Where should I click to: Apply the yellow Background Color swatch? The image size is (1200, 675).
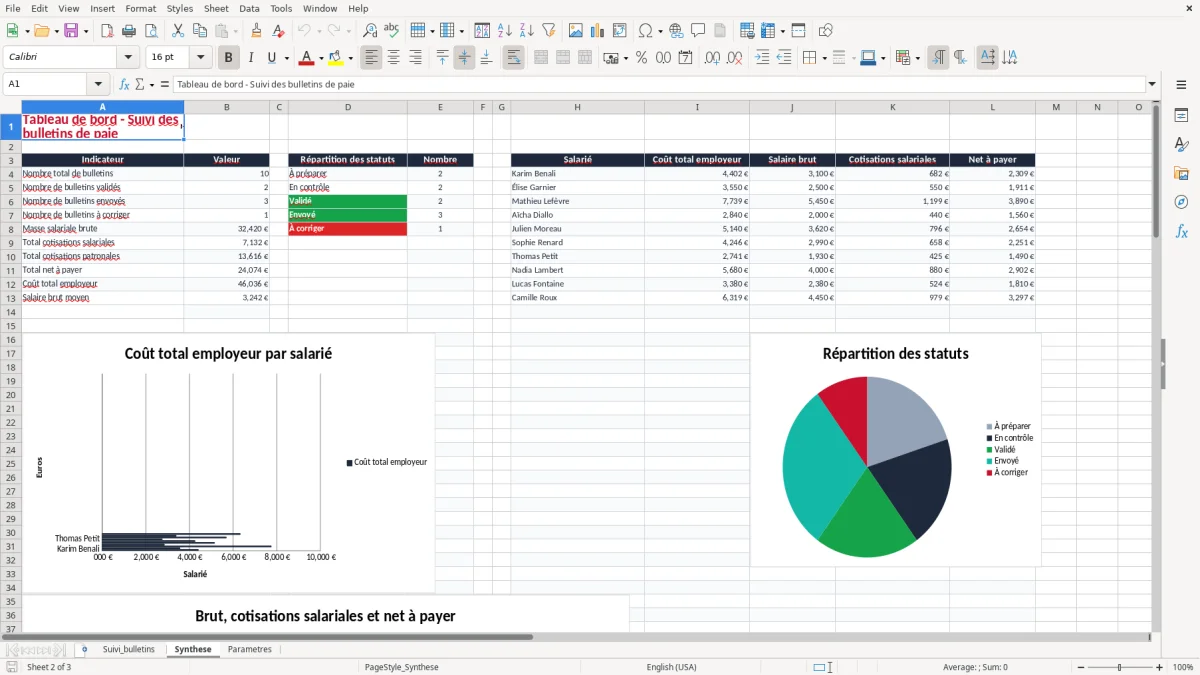pos(336,58)
